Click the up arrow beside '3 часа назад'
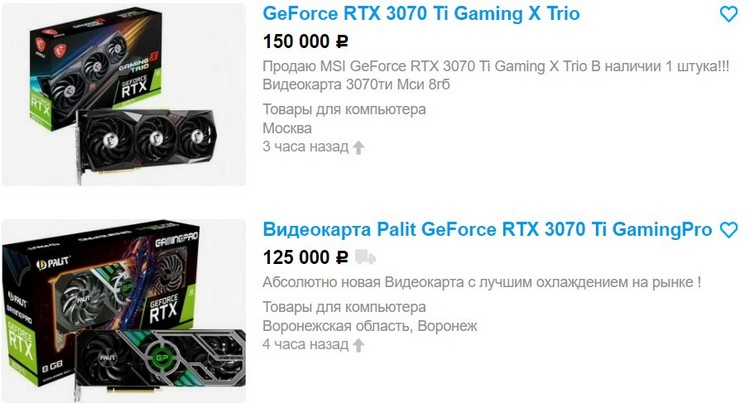Viewport: 750px width, 408px height. pos(358,147)
